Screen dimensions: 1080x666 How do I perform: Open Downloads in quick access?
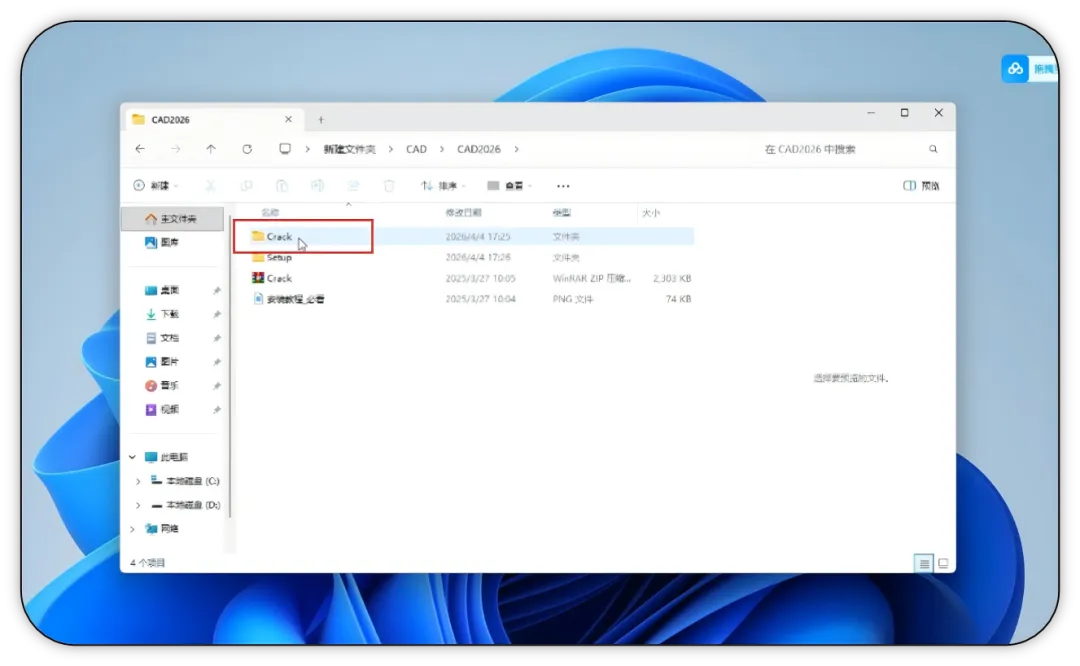163,314
